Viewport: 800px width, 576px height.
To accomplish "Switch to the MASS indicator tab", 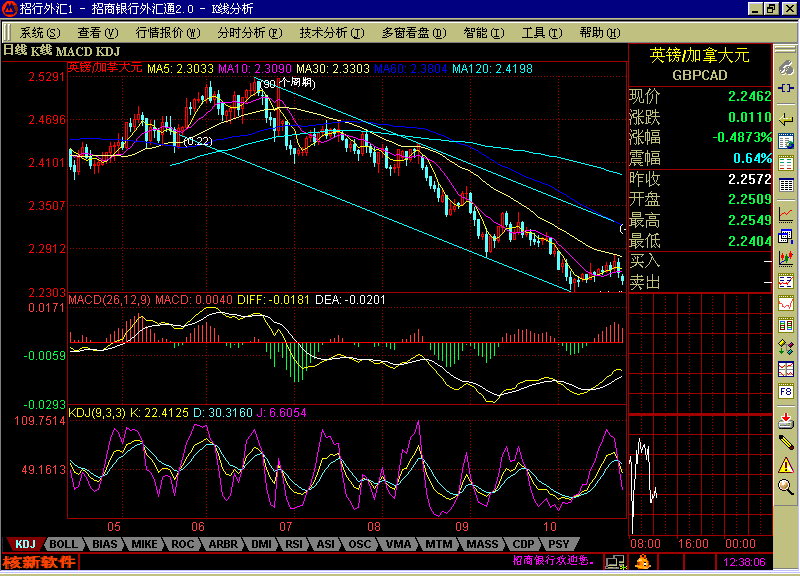I will point(482,544).
